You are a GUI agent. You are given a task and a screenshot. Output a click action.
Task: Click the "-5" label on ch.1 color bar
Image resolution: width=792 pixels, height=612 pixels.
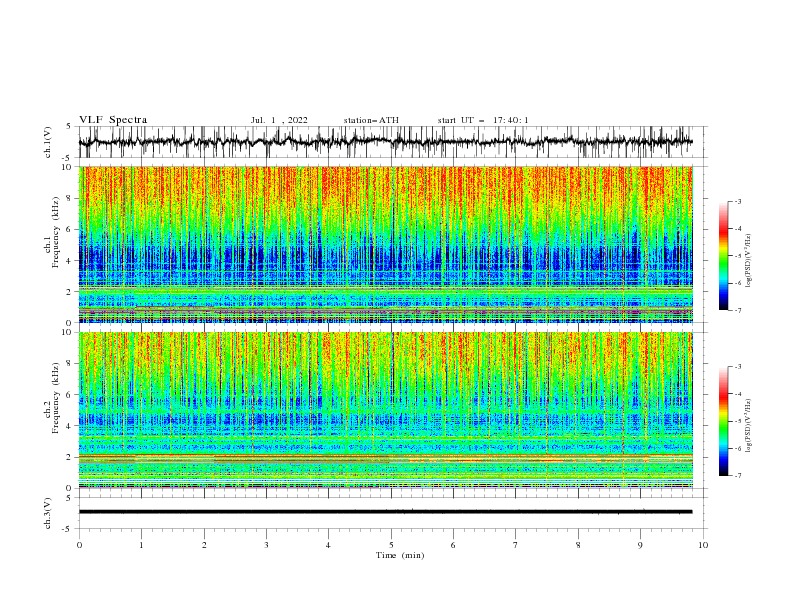(x=738, y=256)
